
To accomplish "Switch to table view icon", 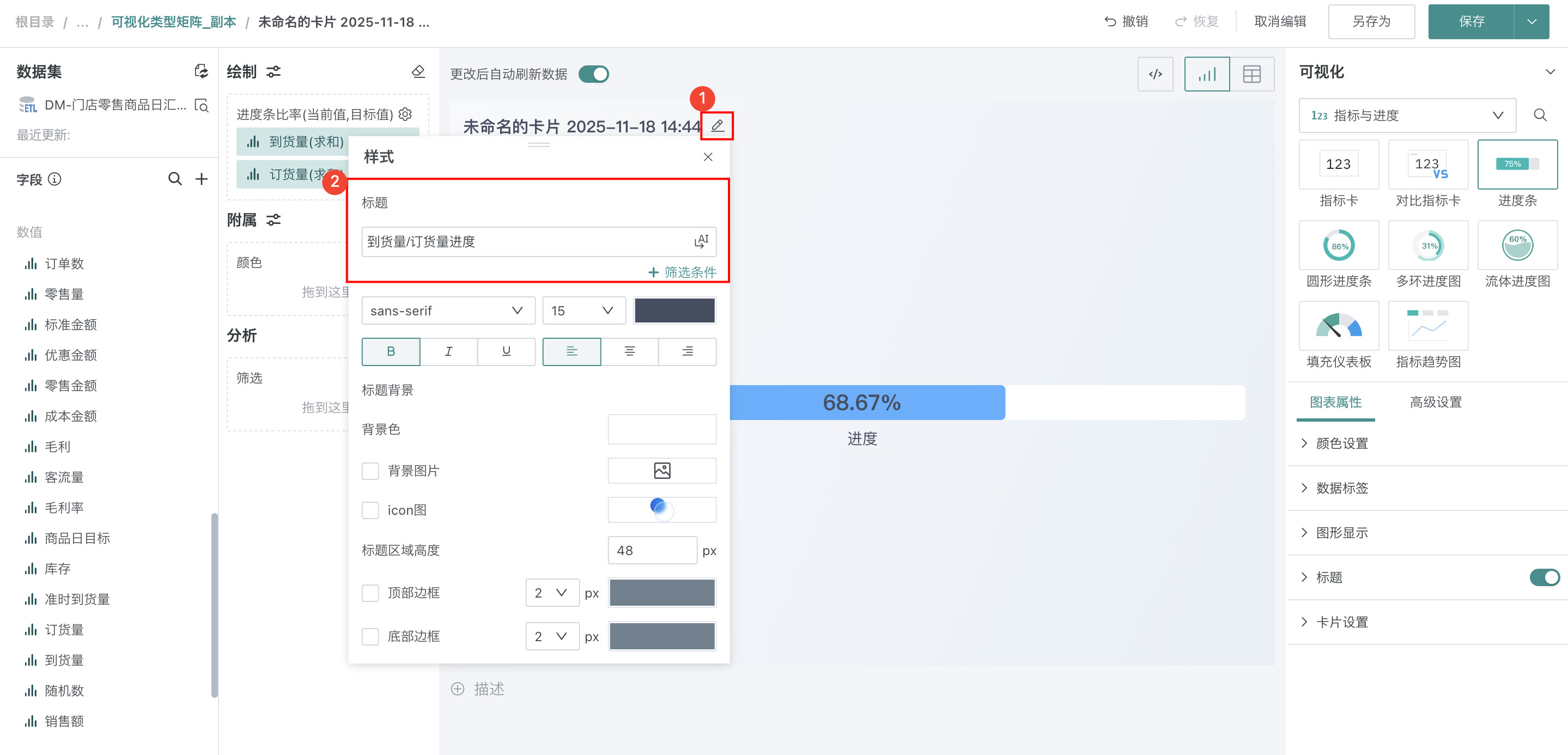I will tap(1251, 74).
